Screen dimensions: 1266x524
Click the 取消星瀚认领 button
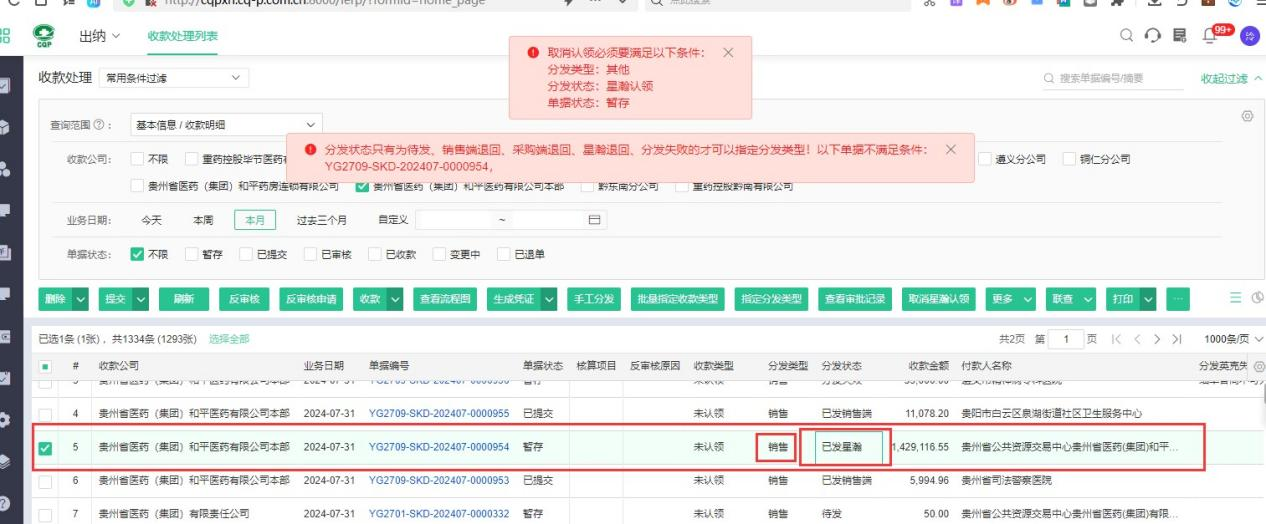[939, 299]
